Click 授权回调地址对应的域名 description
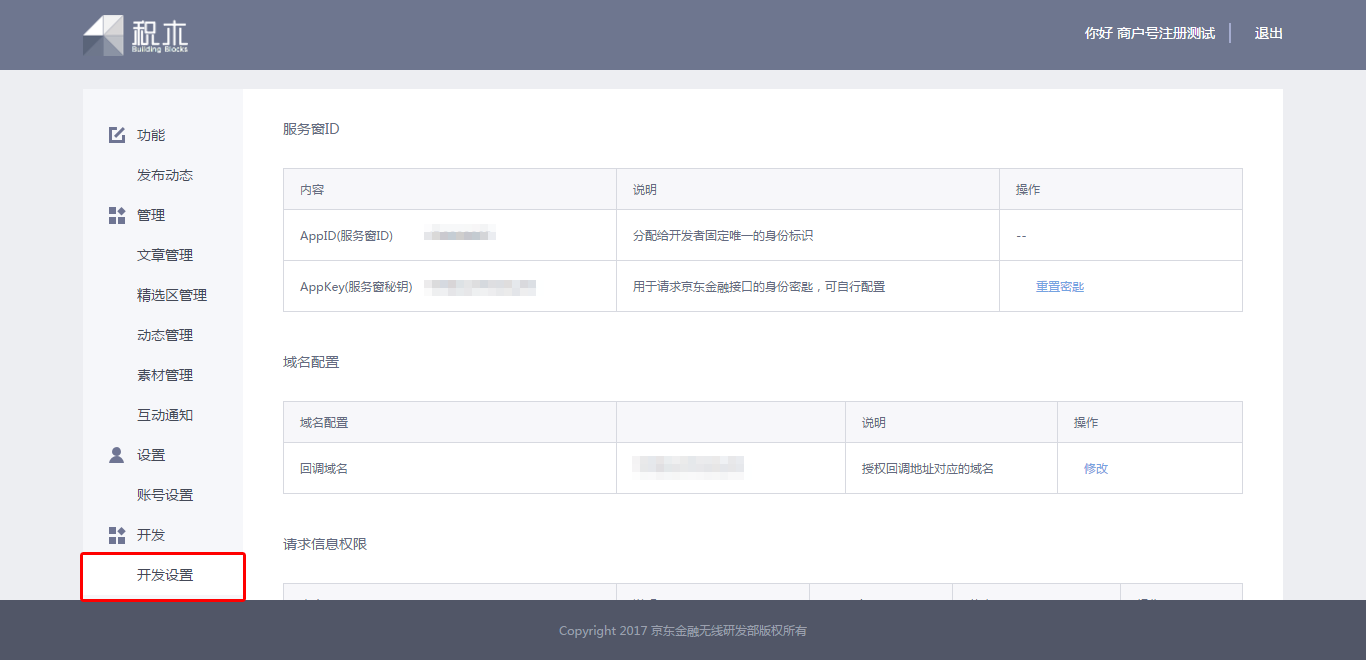Image resolution: width=1366 pixels, height=660 pixels. pyautogui.click(x=928, y=469)
